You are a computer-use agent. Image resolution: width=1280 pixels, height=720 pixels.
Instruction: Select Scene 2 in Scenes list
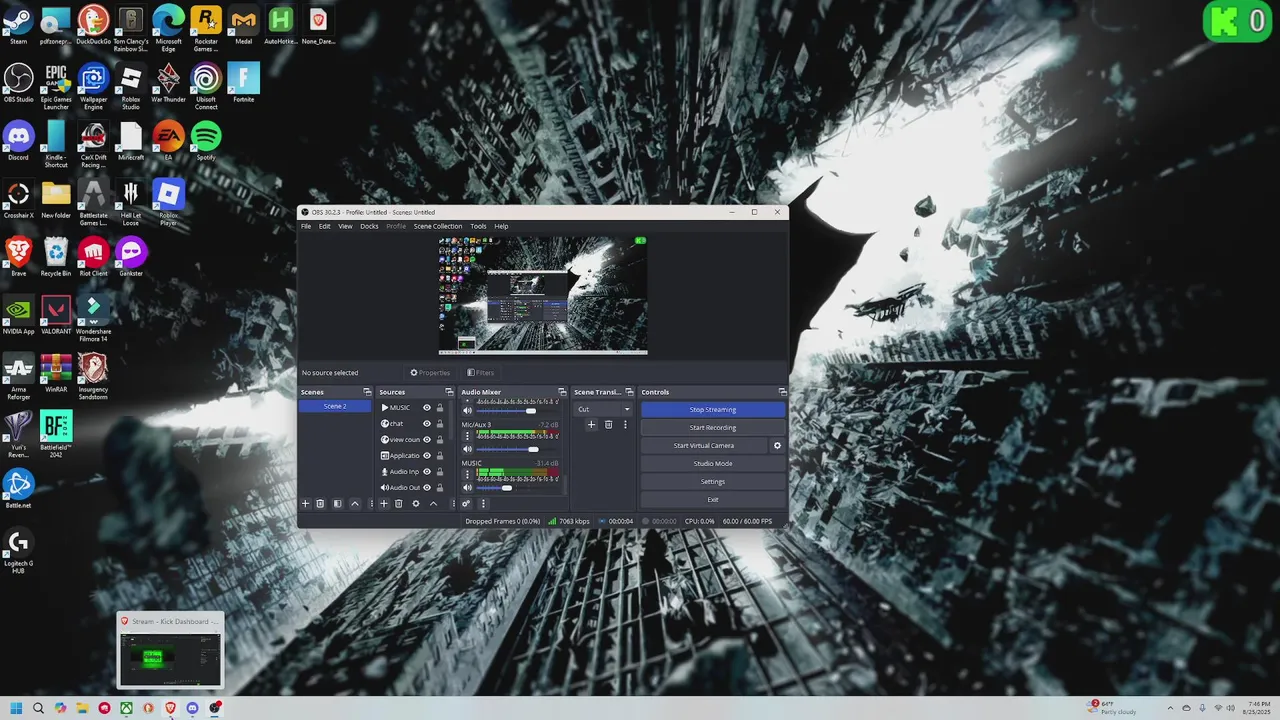pos(335,406)
